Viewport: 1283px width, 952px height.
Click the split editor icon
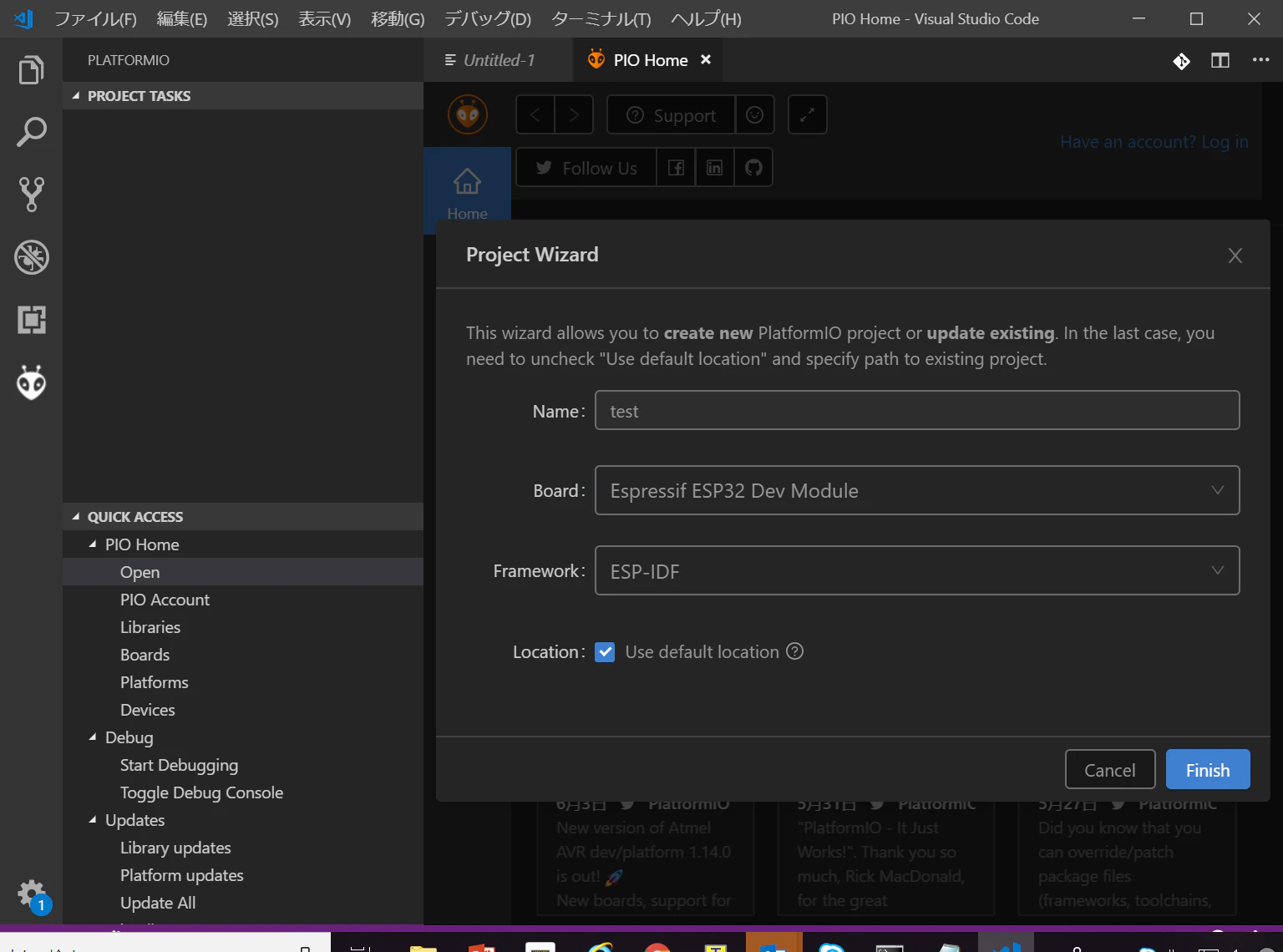click(x=1220, y=60)
